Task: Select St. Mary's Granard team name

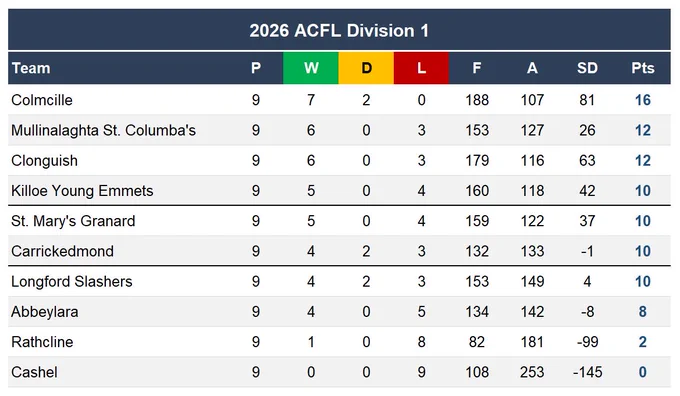Action: click(x=73, y=221)
